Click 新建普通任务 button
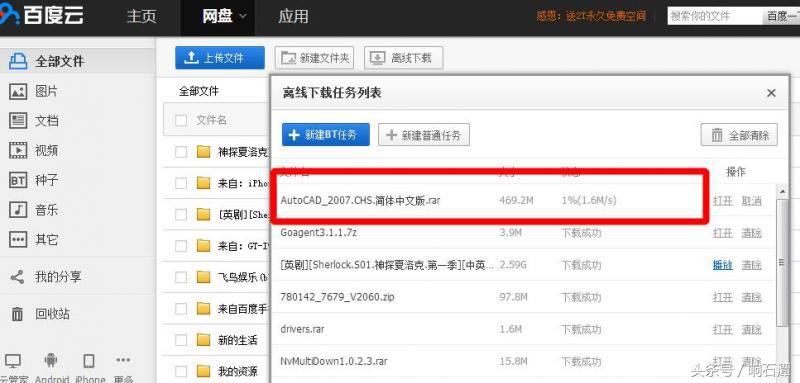The height and width of the screenshot is (383, 800). [423, 135]
